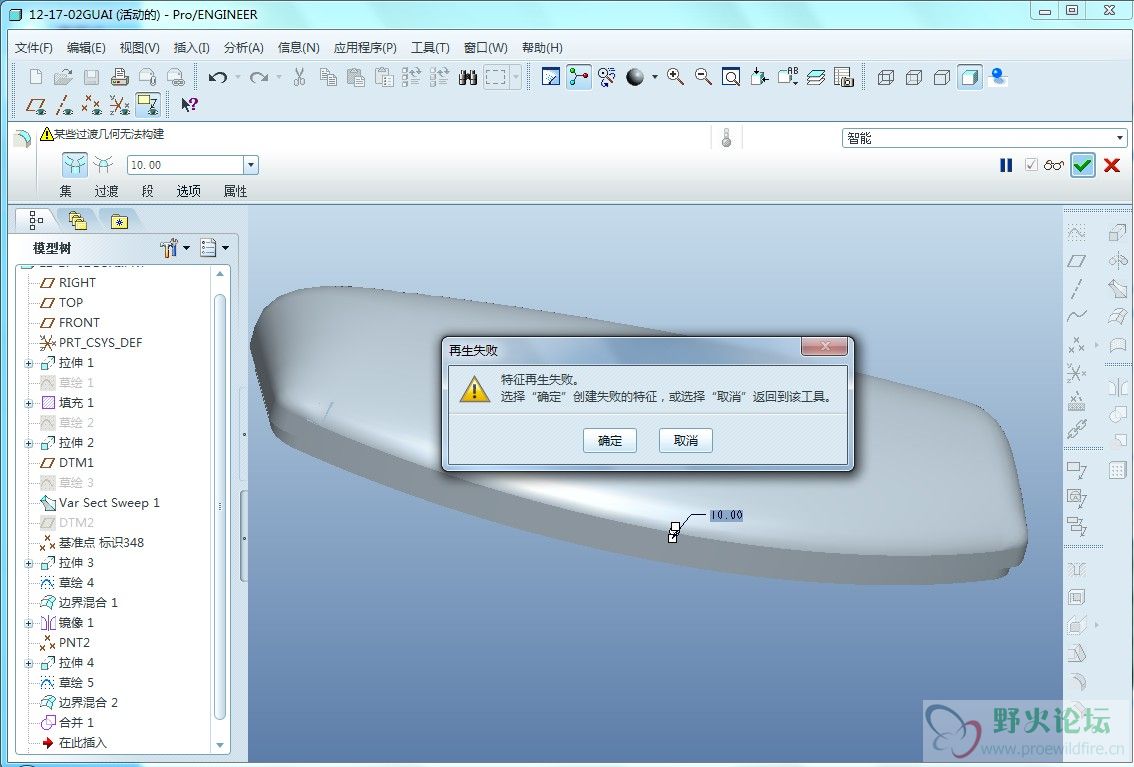Enable shaded display style
The image size is (1134, 767).
click(x=970, y=77)
